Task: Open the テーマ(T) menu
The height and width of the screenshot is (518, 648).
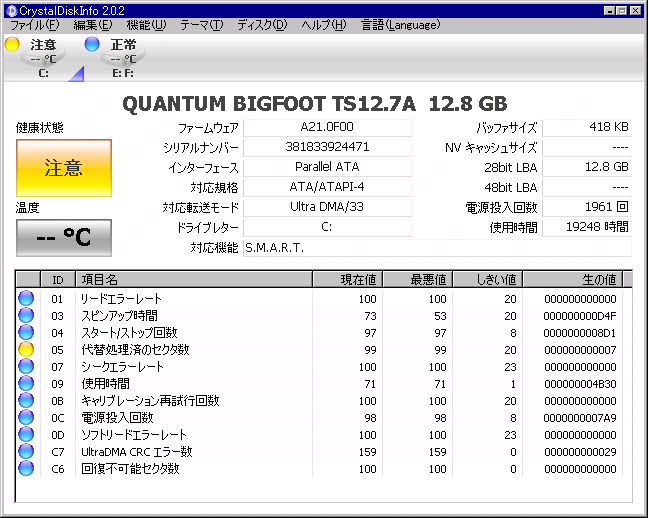Action: [202, 25]
